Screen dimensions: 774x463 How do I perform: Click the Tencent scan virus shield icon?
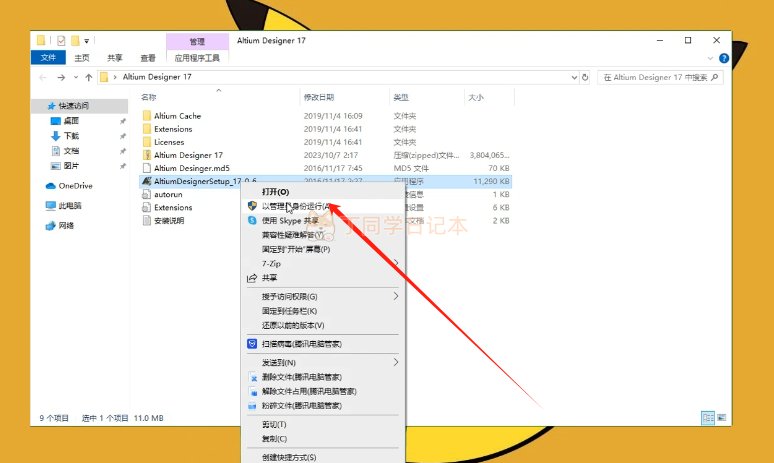[x=252, y=344]
